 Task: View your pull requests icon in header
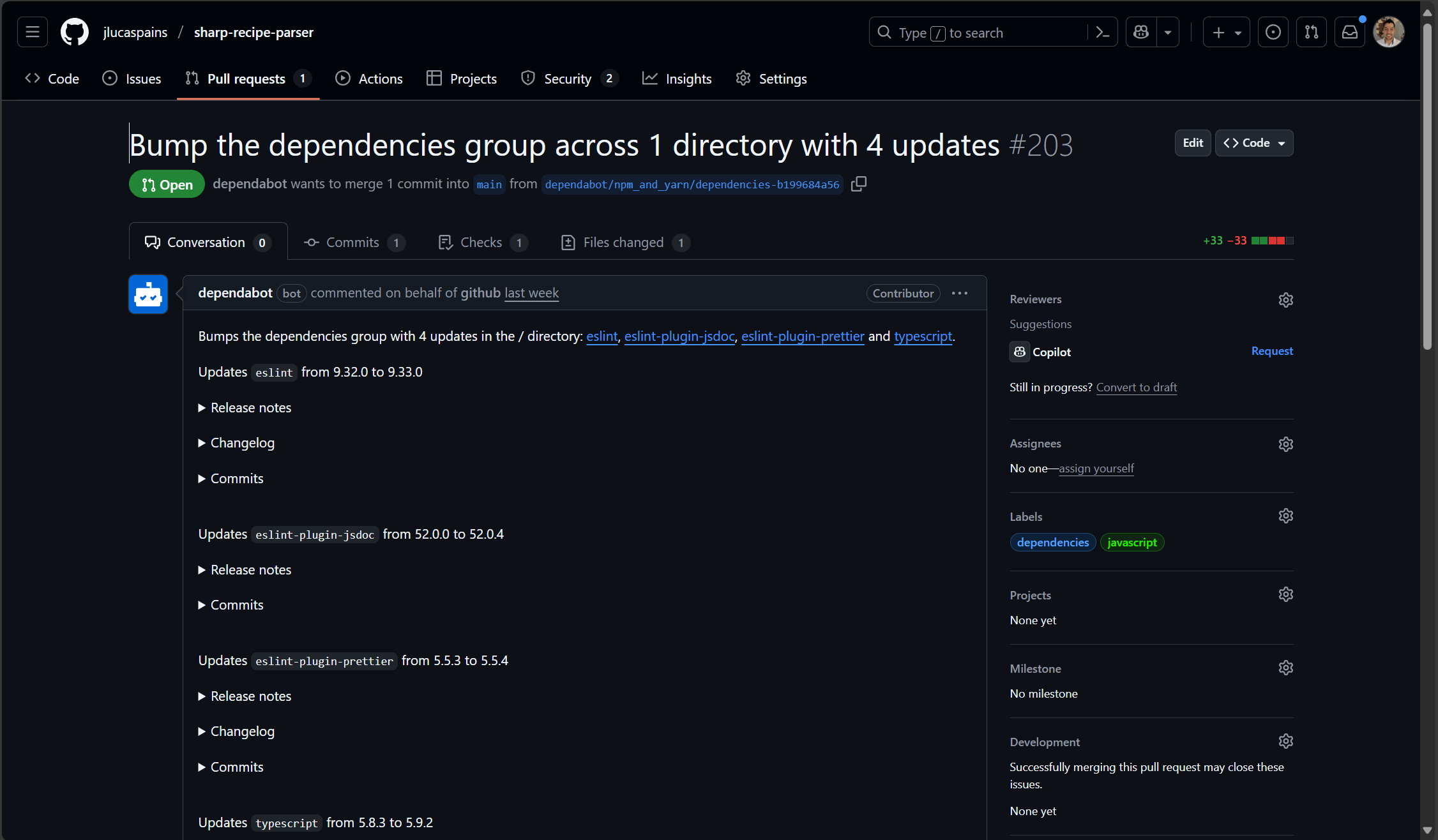tap(1312, 32)
